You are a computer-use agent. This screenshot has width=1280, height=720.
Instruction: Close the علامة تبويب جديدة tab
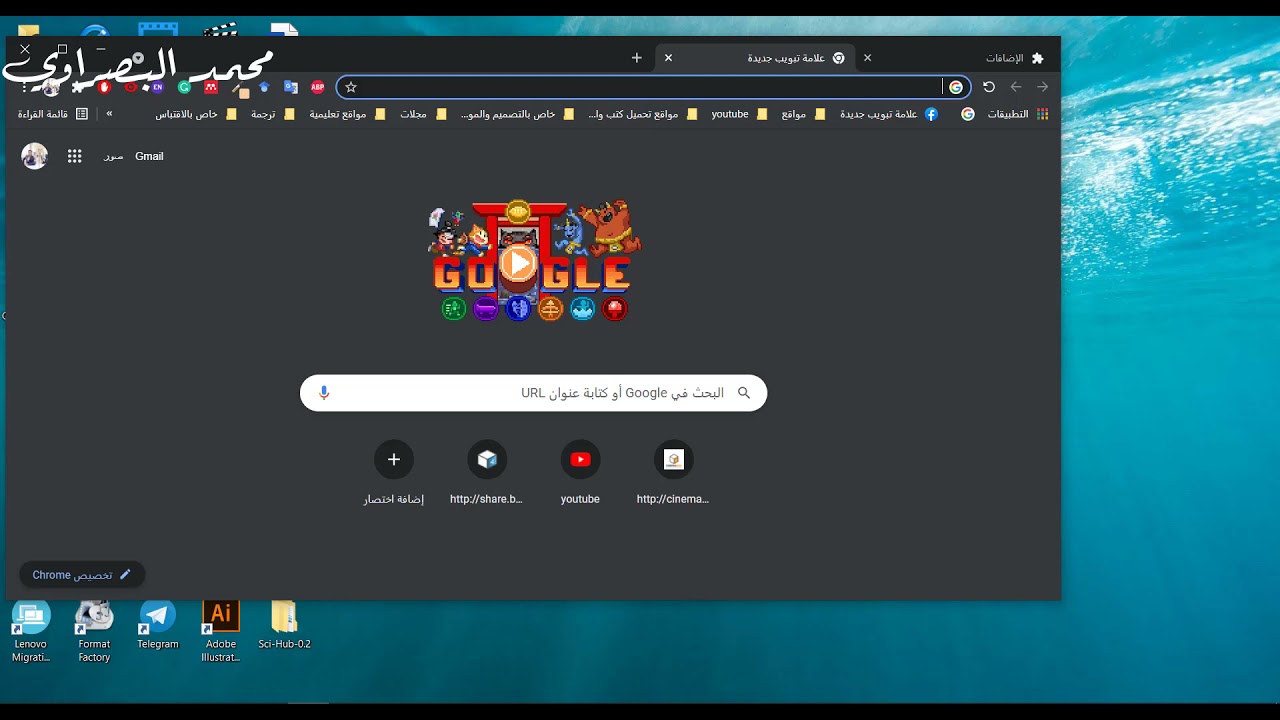(x=669, y=58)
